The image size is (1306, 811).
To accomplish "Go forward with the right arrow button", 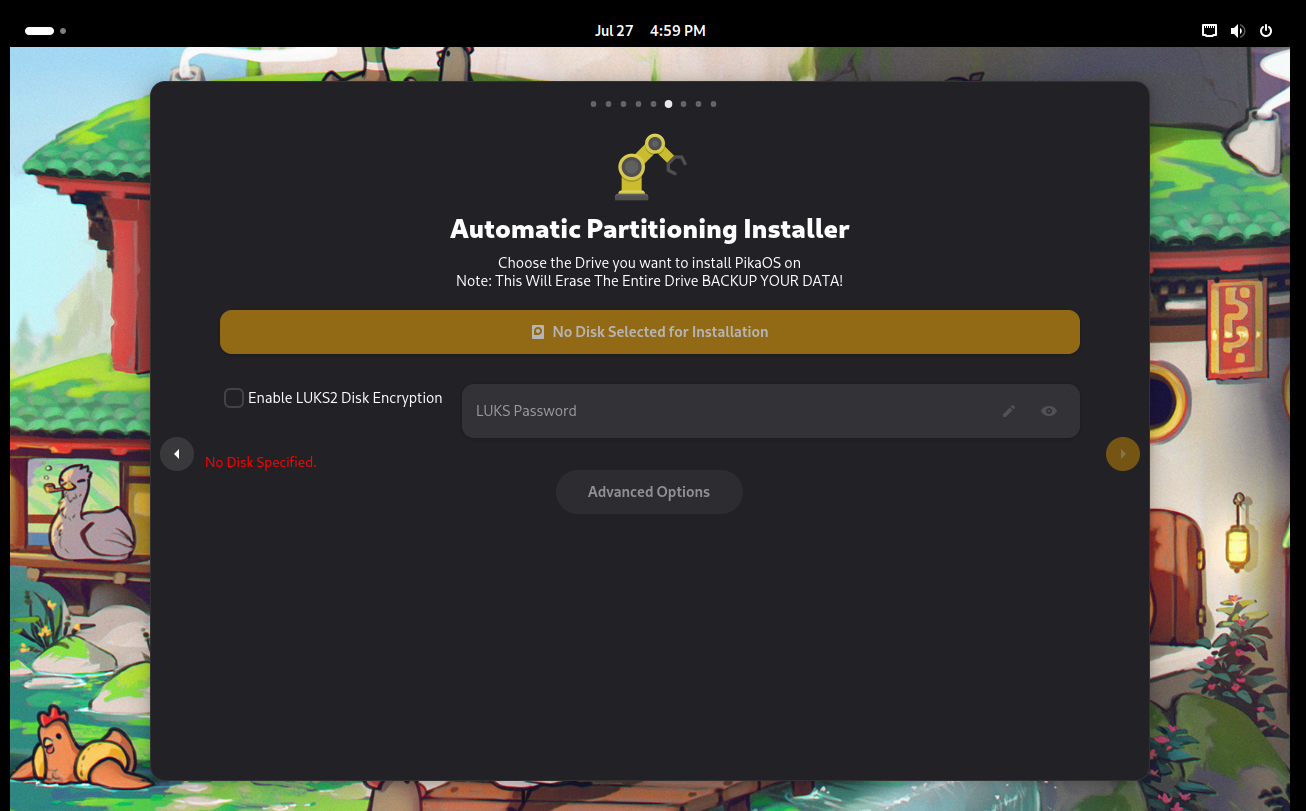I will (1123, 454).
